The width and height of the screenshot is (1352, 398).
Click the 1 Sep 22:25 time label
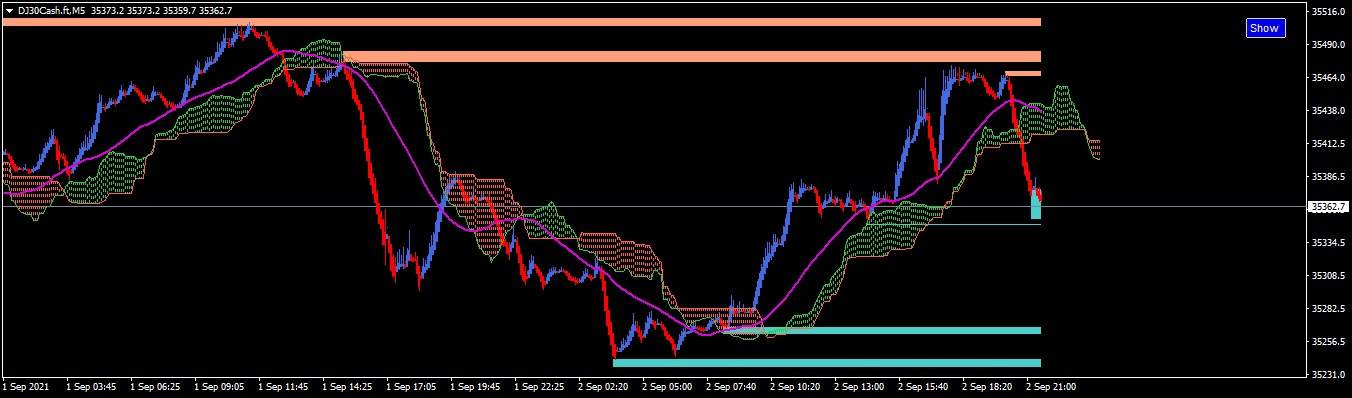540,385
